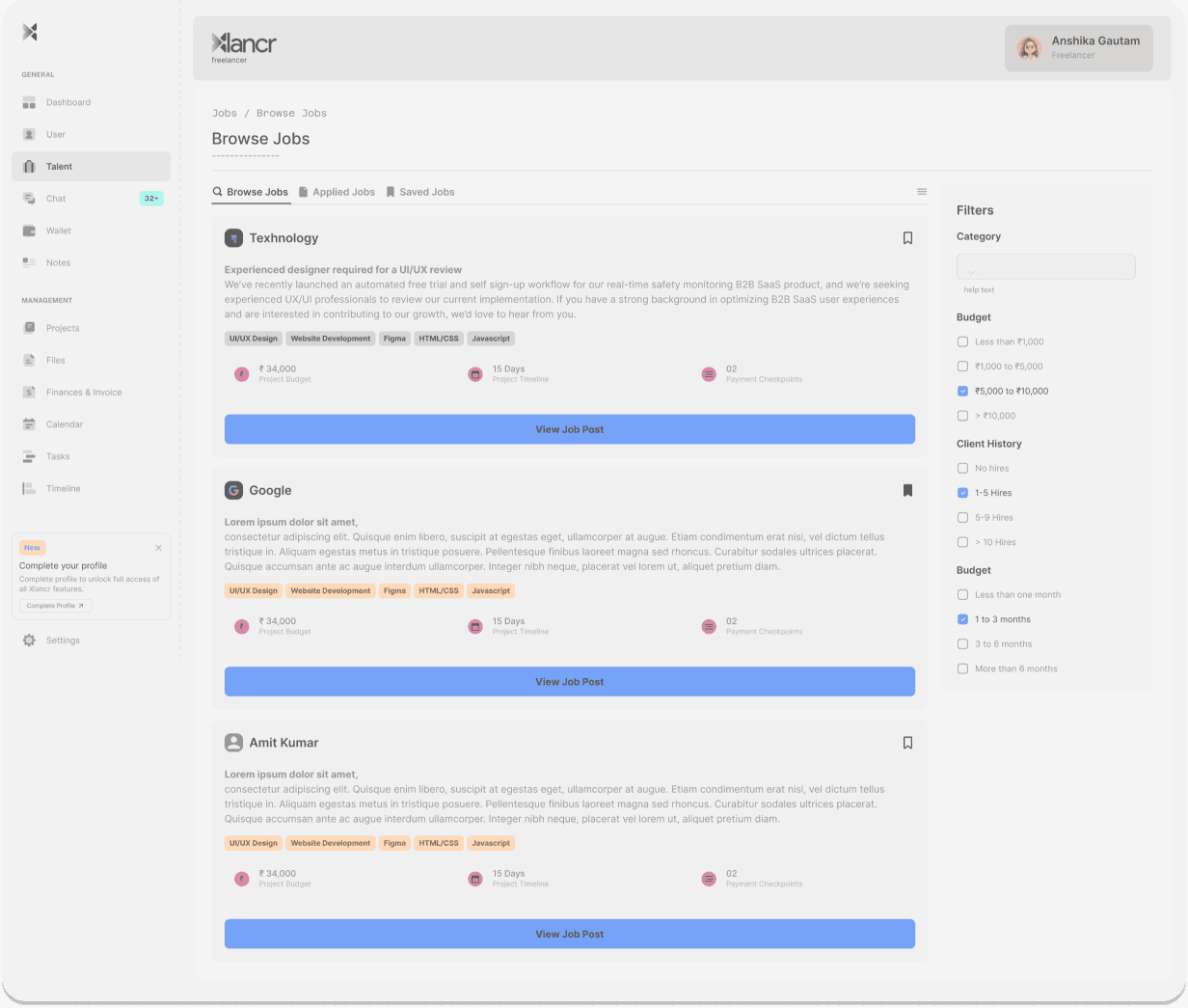Click the Xlancr logo in the header
This screenshot has height=1008, width=1188.
(x=242, y=45)
